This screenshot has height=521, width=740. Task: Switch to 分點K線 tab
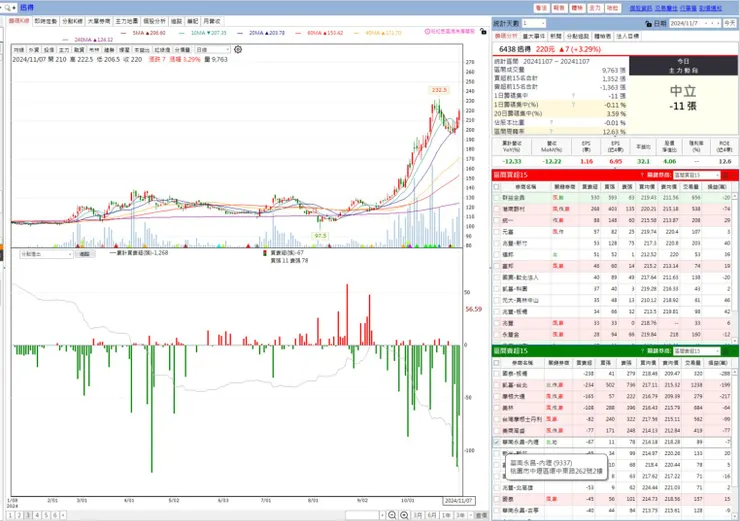click(x=72, y=21)
